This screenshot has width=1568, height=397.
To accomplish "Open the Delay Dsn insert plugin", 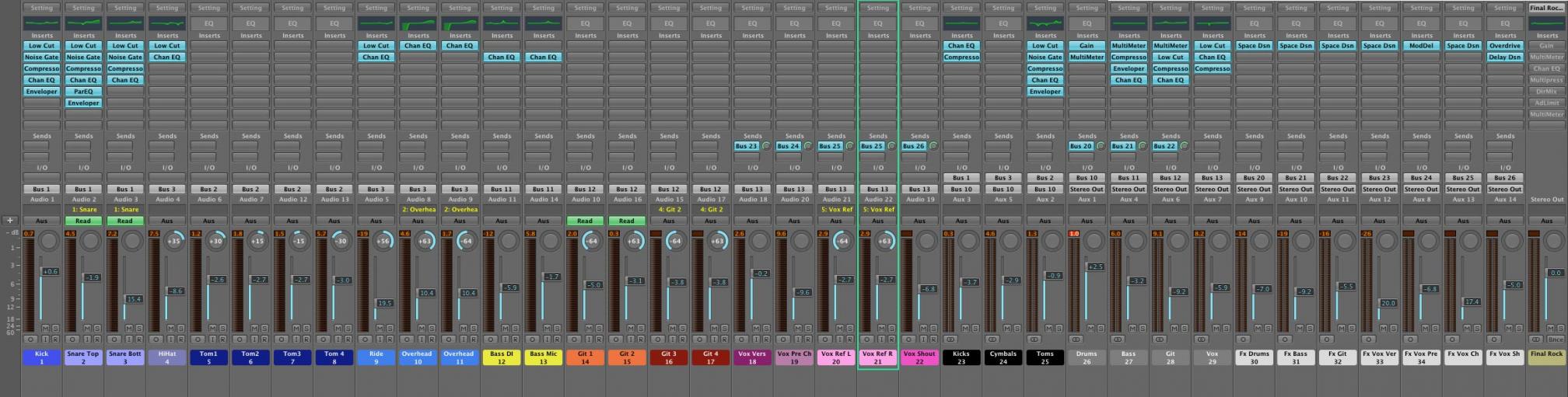I will click(1505, 57).
